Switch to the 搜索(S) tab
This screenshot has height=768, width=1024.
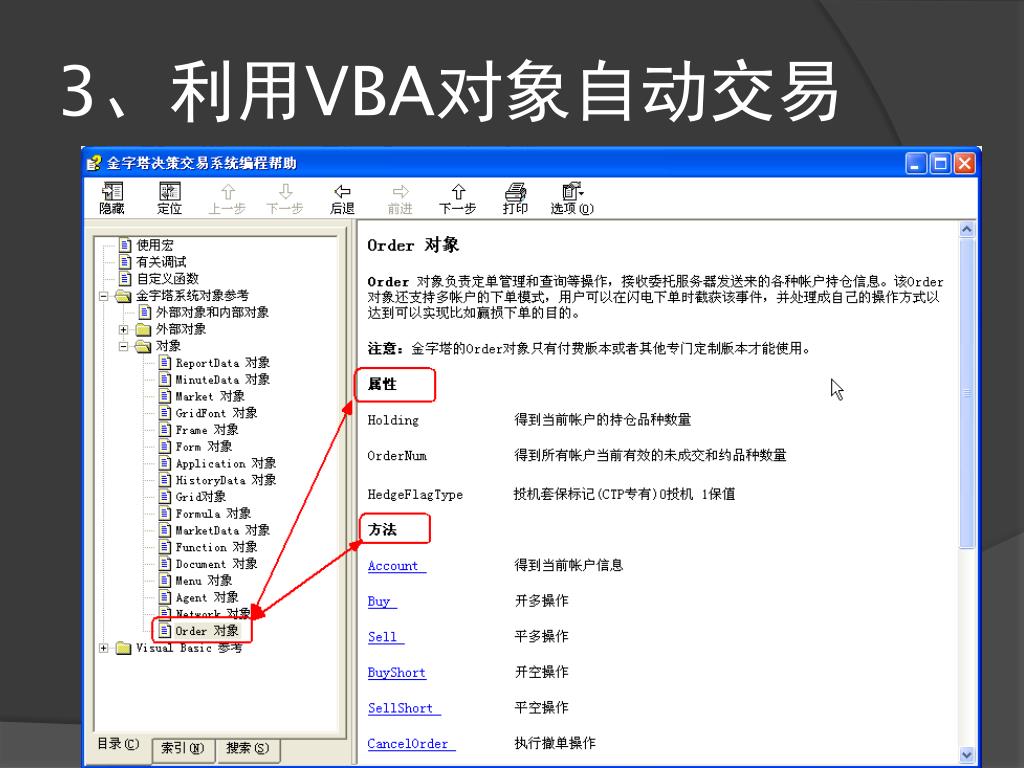point(248,748)
